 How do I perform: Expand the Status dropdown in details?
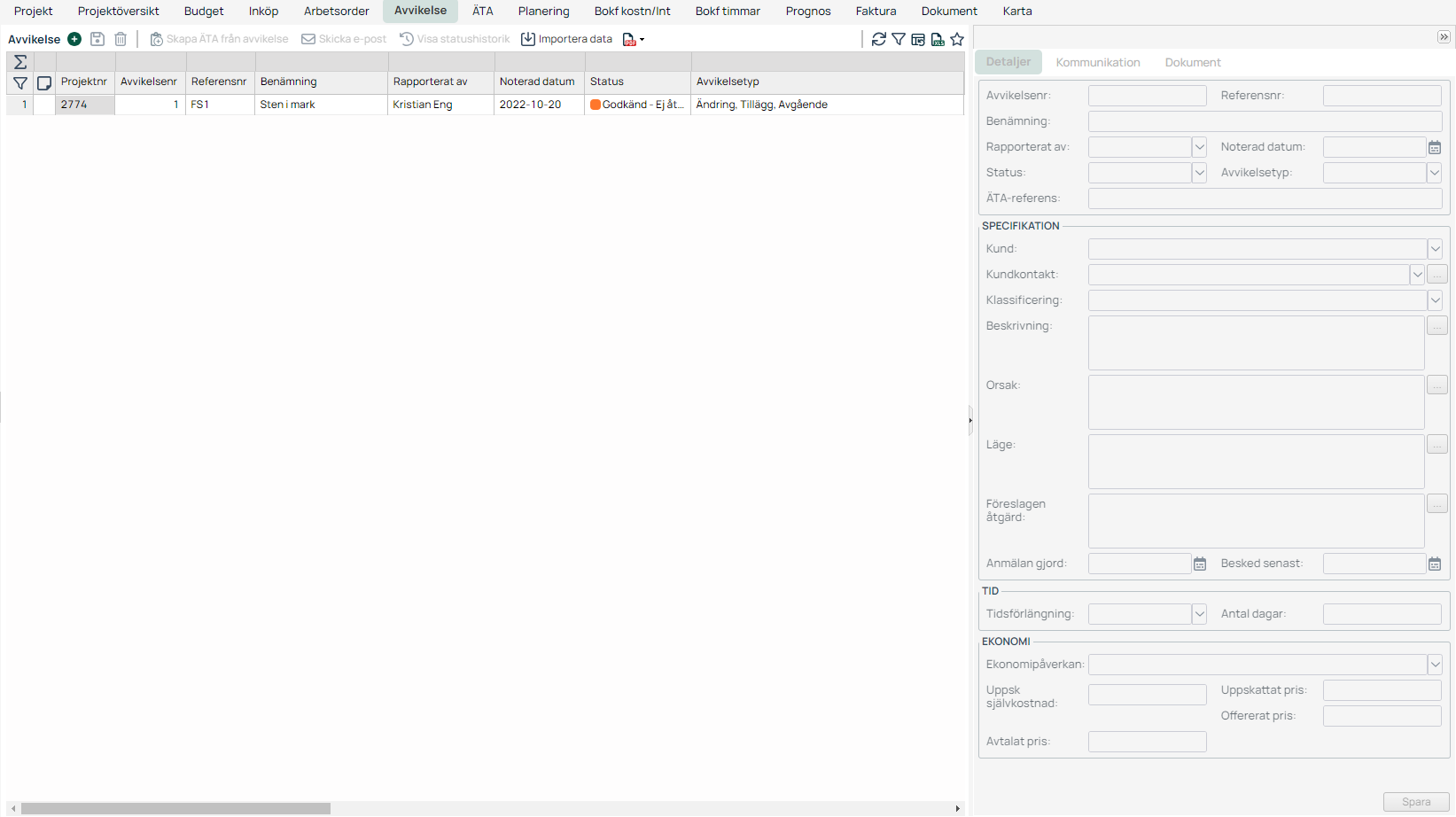[x=1199, y=173]
